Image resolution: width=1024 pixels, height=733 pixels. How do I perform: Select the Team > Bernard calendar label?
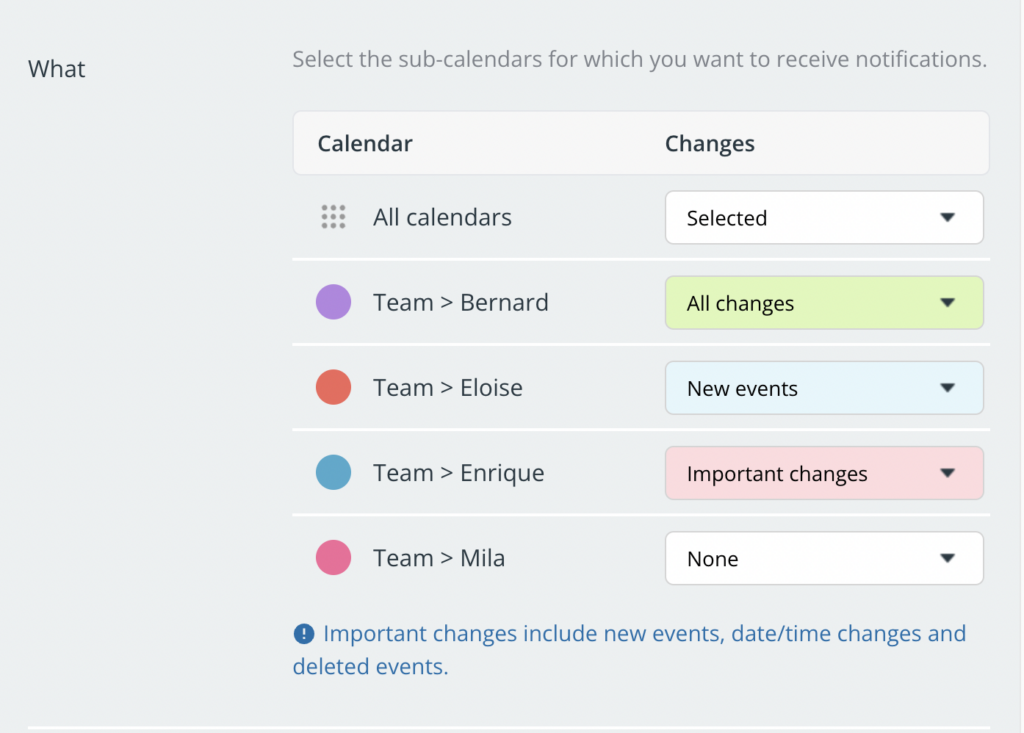pyautogui.click(x=460, y=302)
